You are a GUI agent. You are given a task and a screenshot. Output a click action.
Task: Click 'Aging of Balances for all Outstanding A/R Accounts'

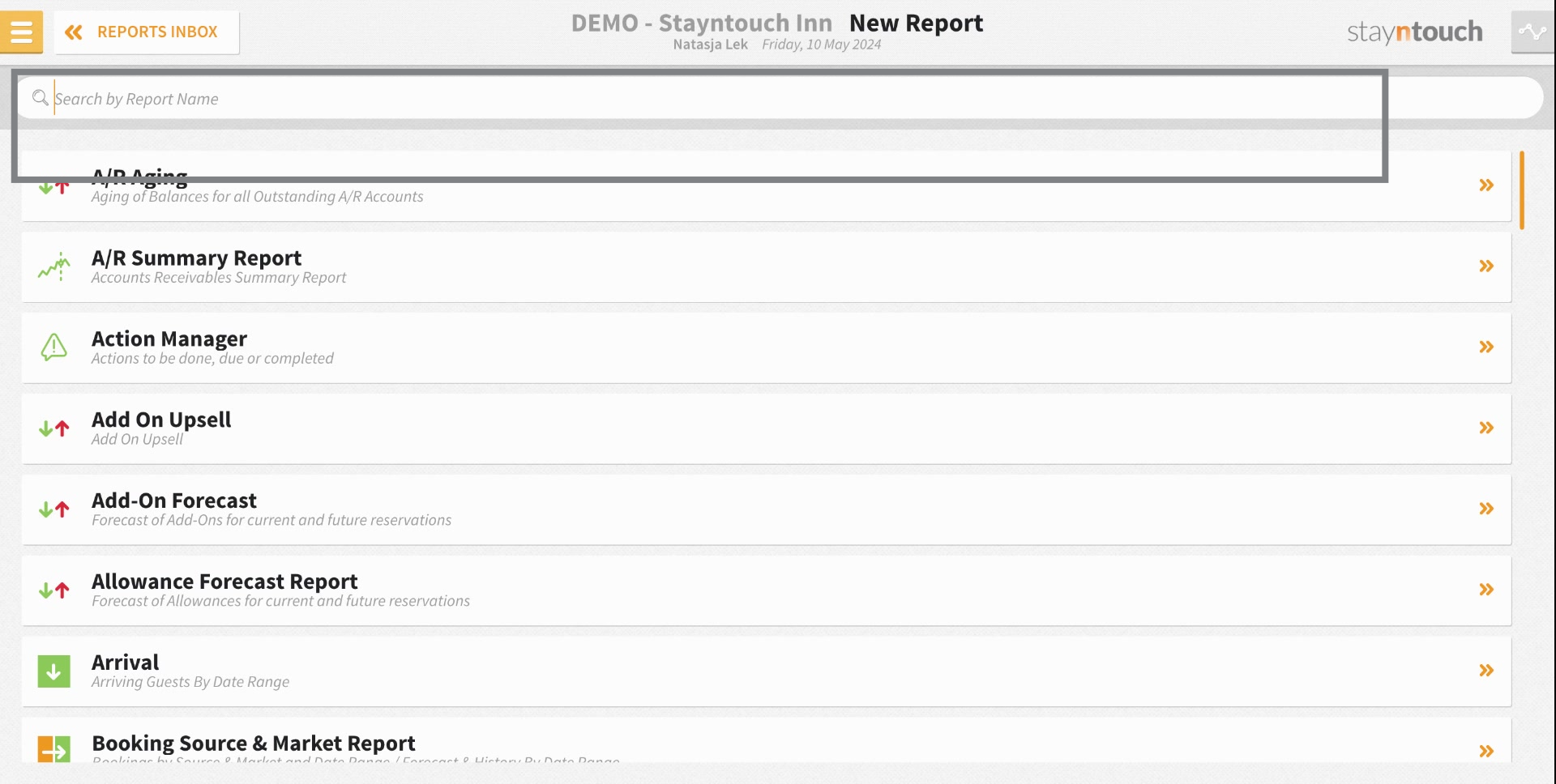[x=257, y=197]
